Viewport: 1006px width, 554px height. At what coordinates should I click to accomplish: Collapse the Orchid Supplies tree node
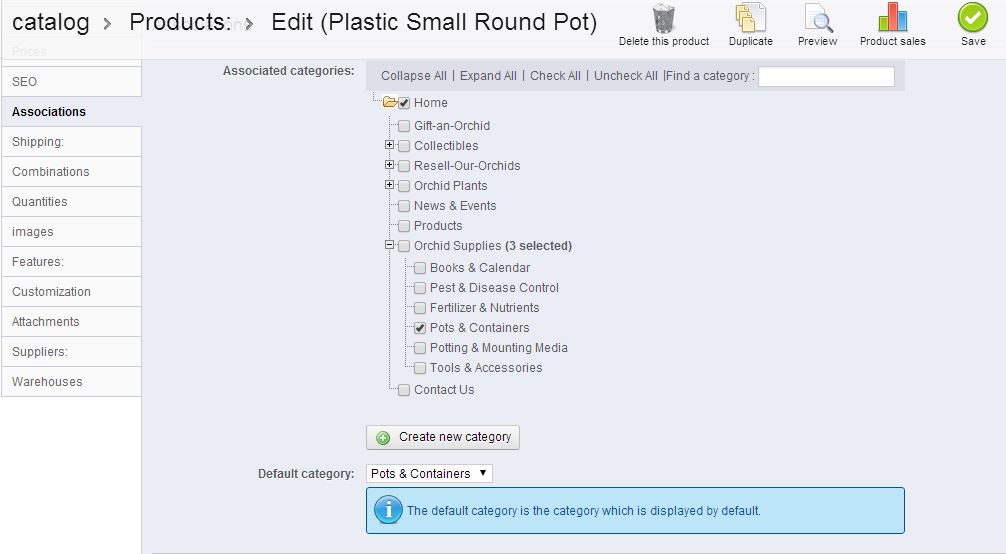point(390,245)
